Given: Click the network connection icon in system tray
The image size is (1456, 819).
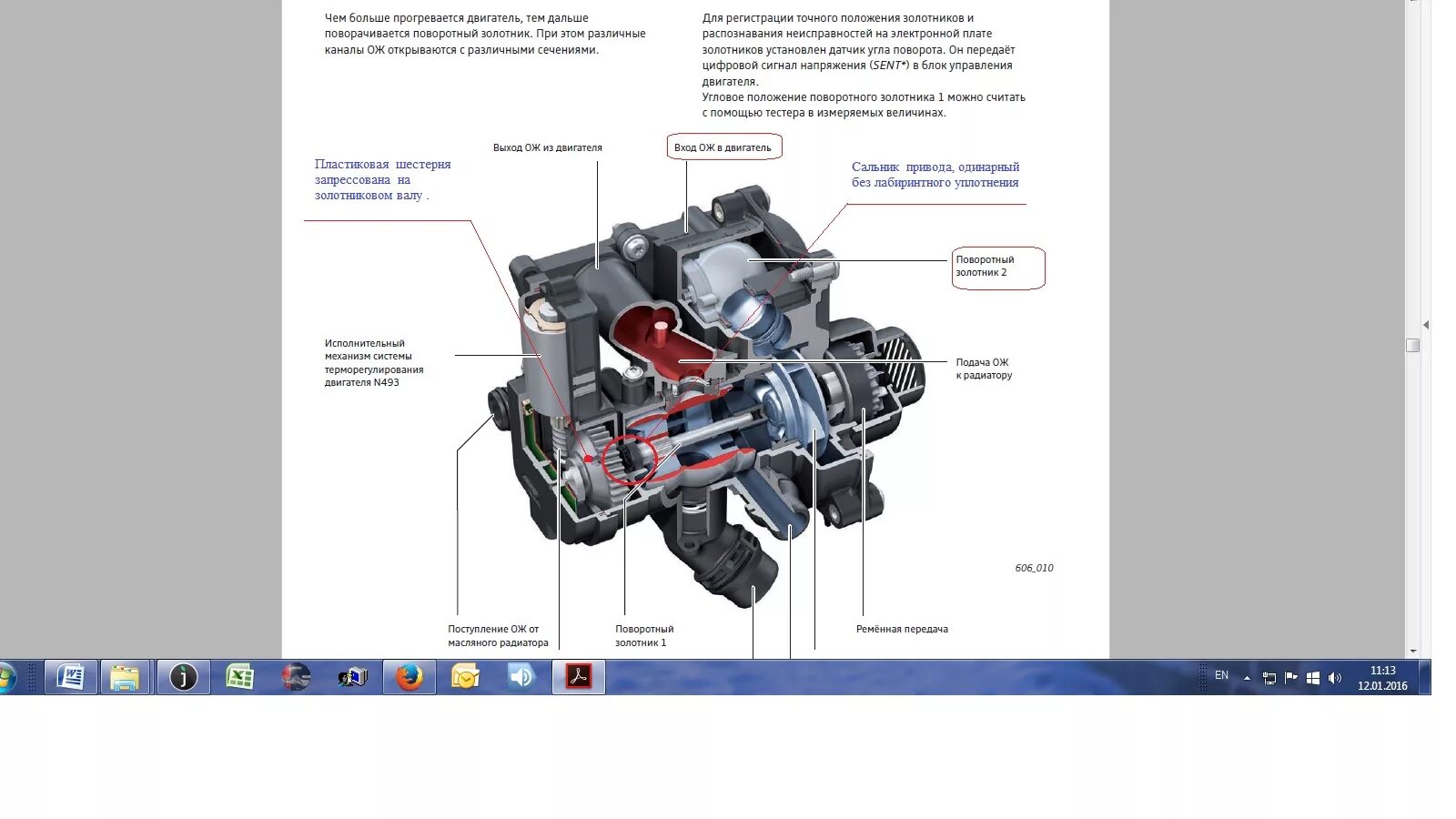Looking at the screenshot, I should coord(1269,677).
